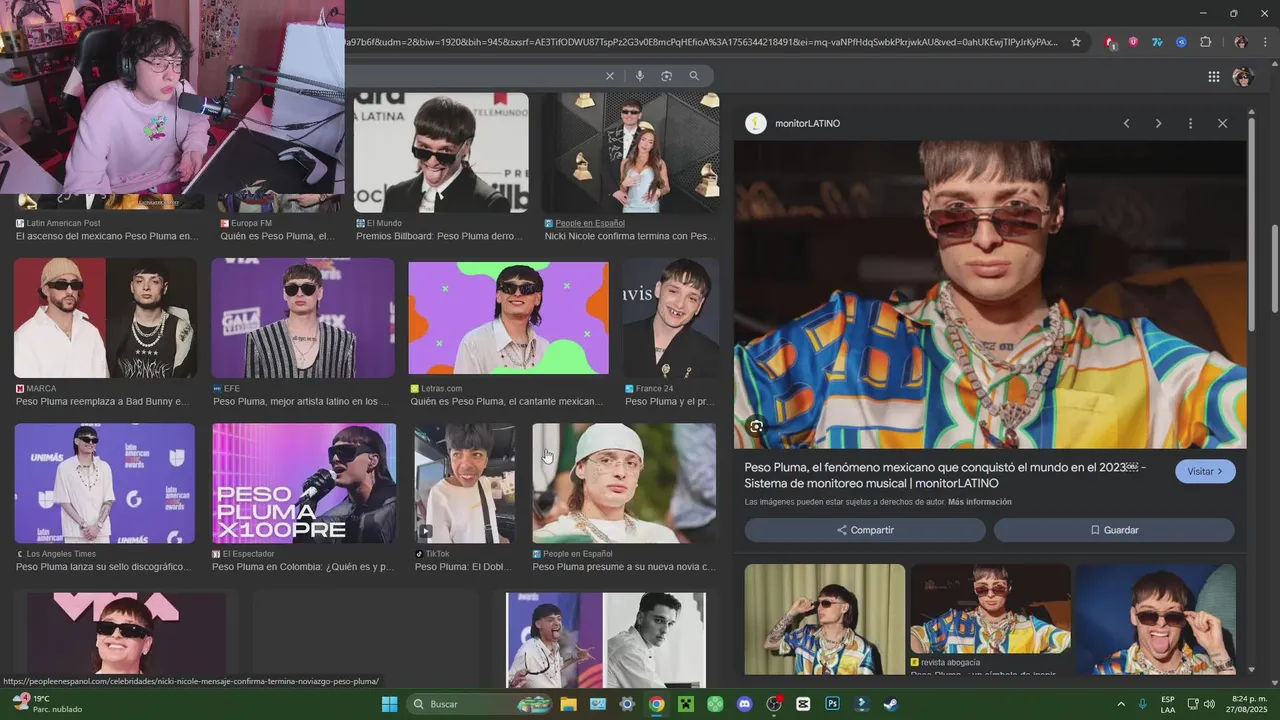Clear the Google search box
The height and width of the screenshot is (720, 1280).
point(609,76)
